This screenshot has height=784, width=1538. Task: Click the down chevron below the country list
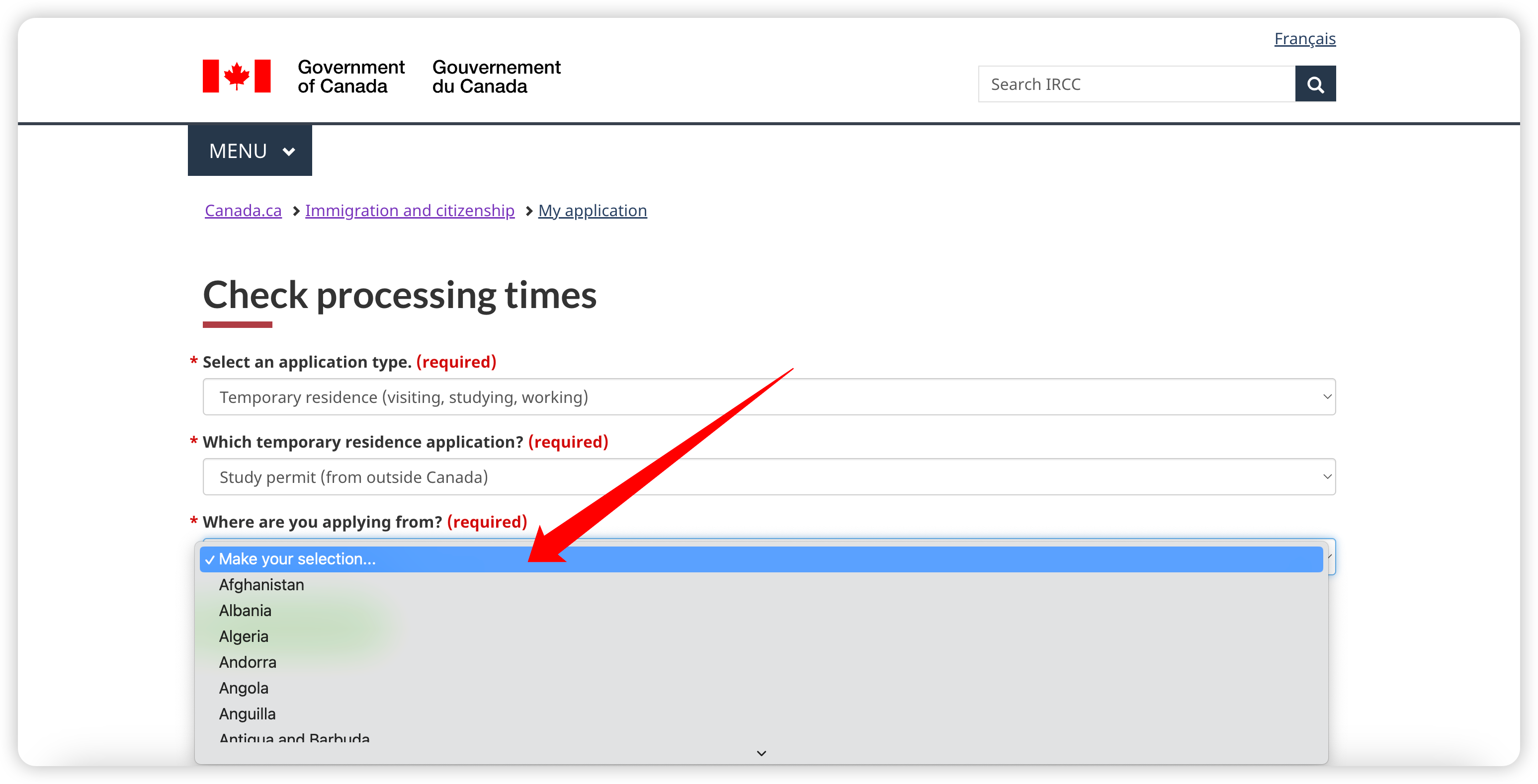pyautogui.click(x=761, y=754)
